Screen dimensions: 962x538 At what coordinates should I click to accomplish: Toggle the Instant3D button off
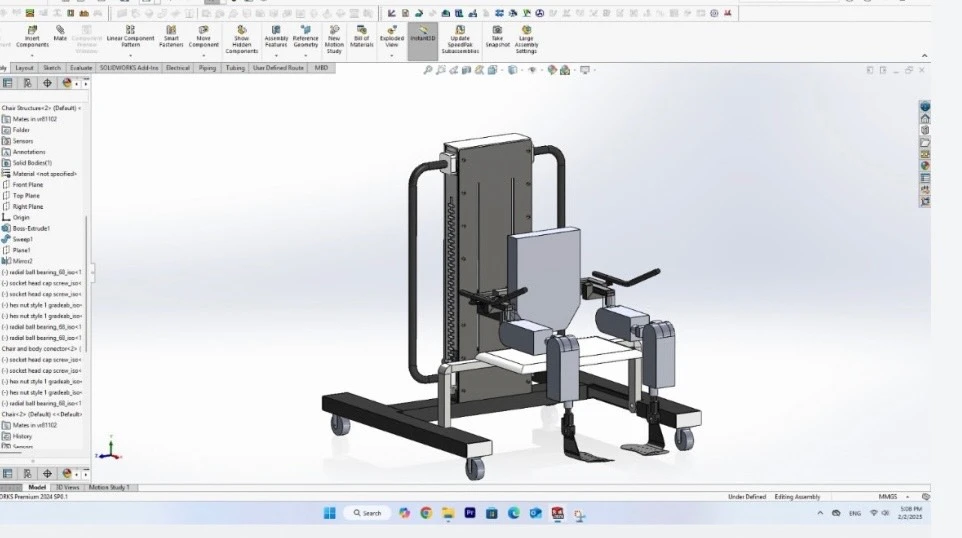(422, 34)
